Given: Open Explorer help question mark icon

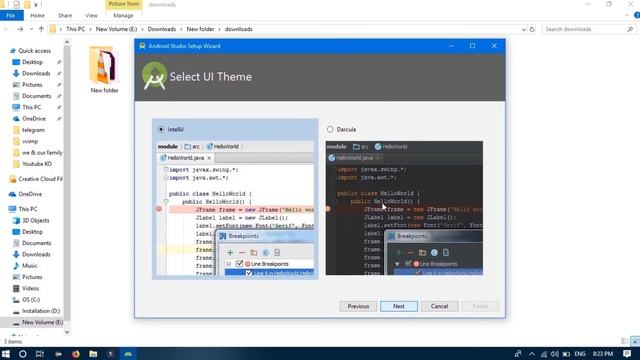Looking at the screenshot, I should (636, 16).
